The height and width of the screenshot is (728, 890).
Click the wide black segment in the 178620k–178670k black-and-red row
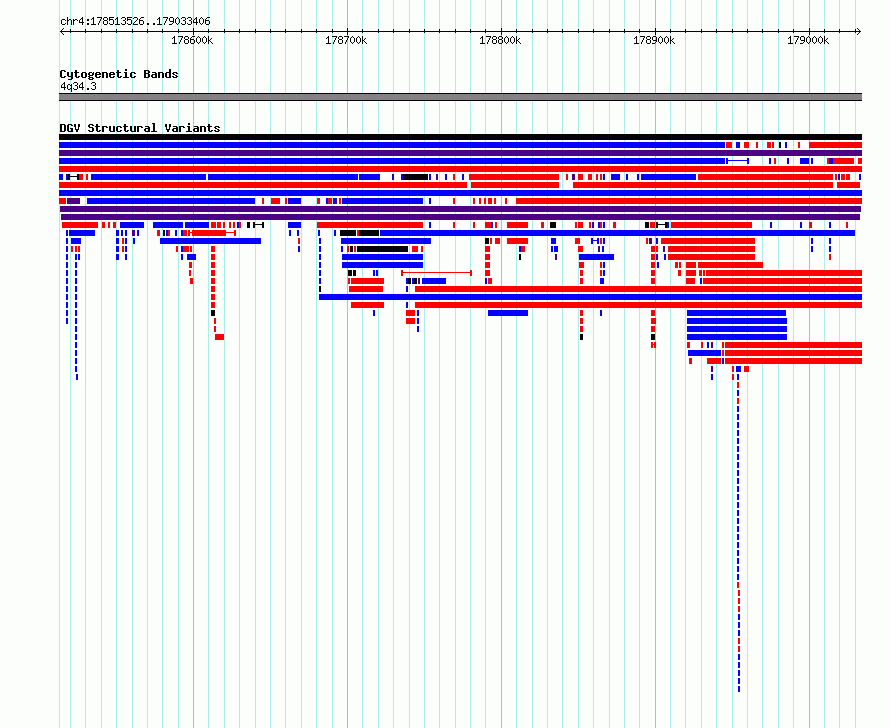pyautogui.click(x=383, y=249)
